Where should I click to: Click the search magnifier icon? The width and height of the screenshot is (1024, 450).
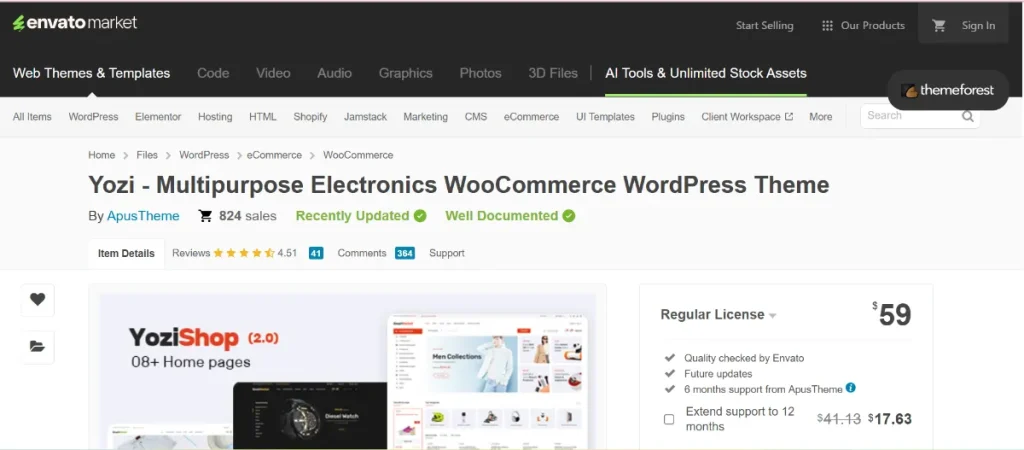click(x=968, y=116)
